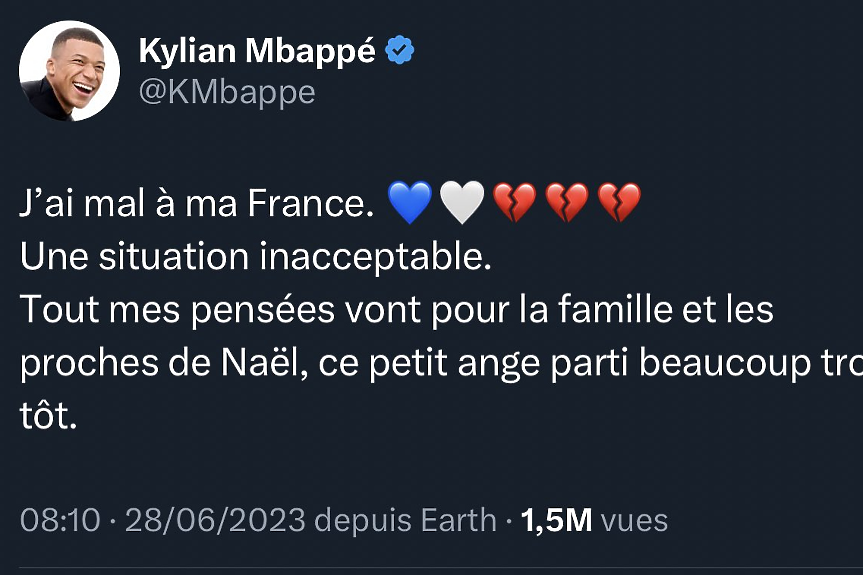
Task: Click the line "Une situation inacceptable."
Action: [x=256, y=257]
